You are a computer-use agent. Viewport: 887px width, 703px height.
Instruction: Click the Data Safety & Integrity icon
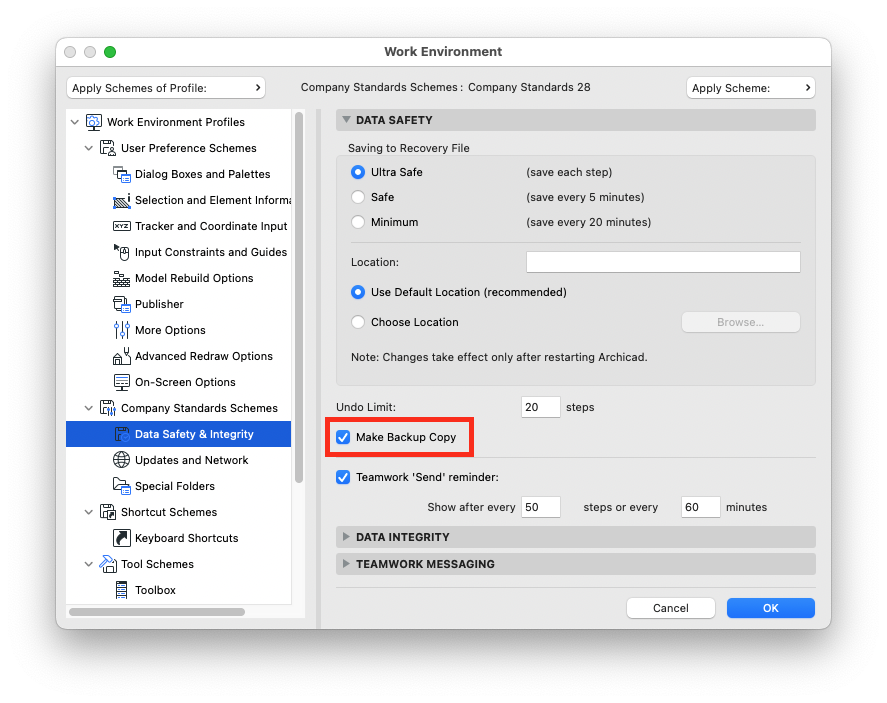click(x=122, y=434)
